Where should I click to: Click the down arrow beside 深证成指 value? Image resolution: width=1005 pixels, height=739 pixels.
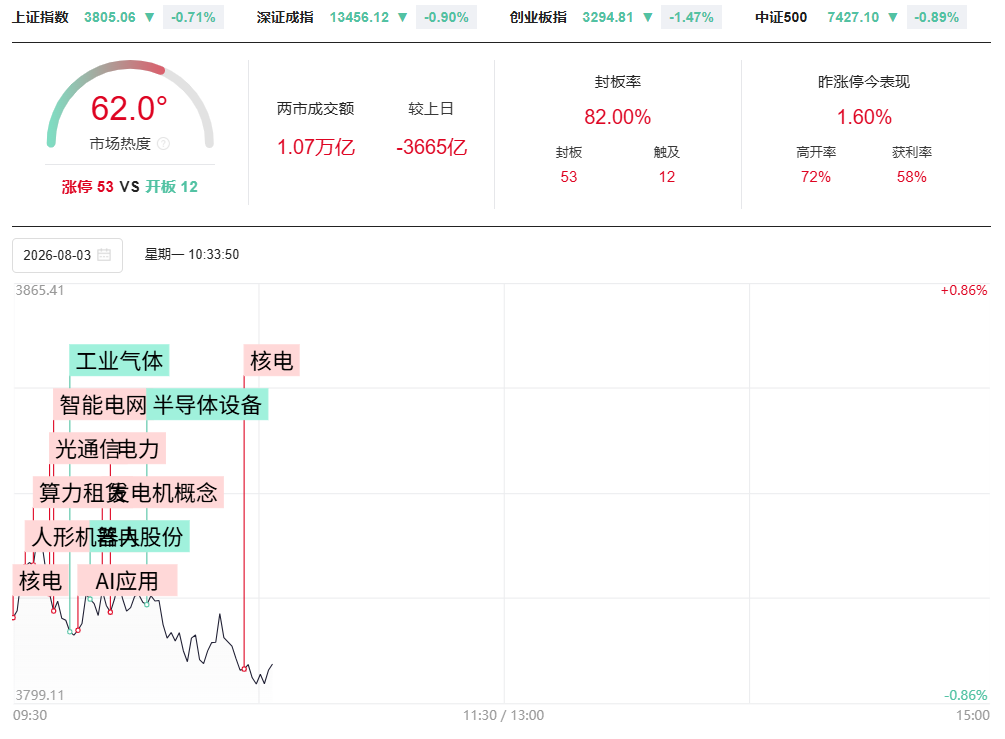pyautogui.click(x=403, y=17)
